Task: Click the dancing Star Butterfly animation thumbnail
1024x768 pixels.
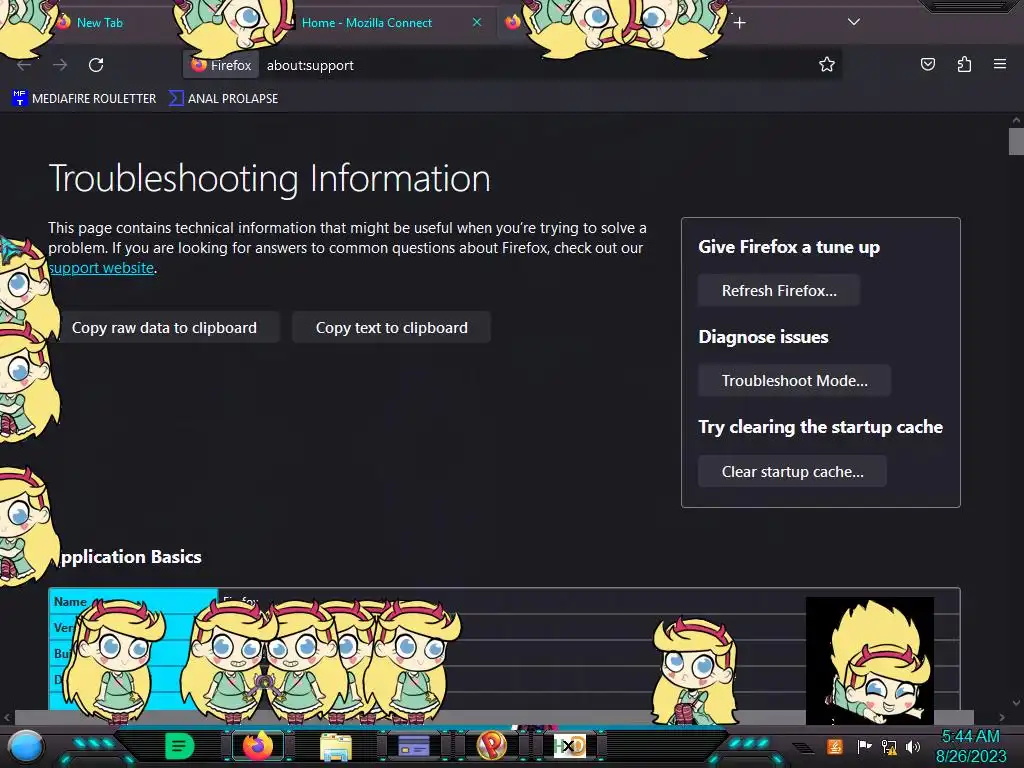Action: [869, 660]
